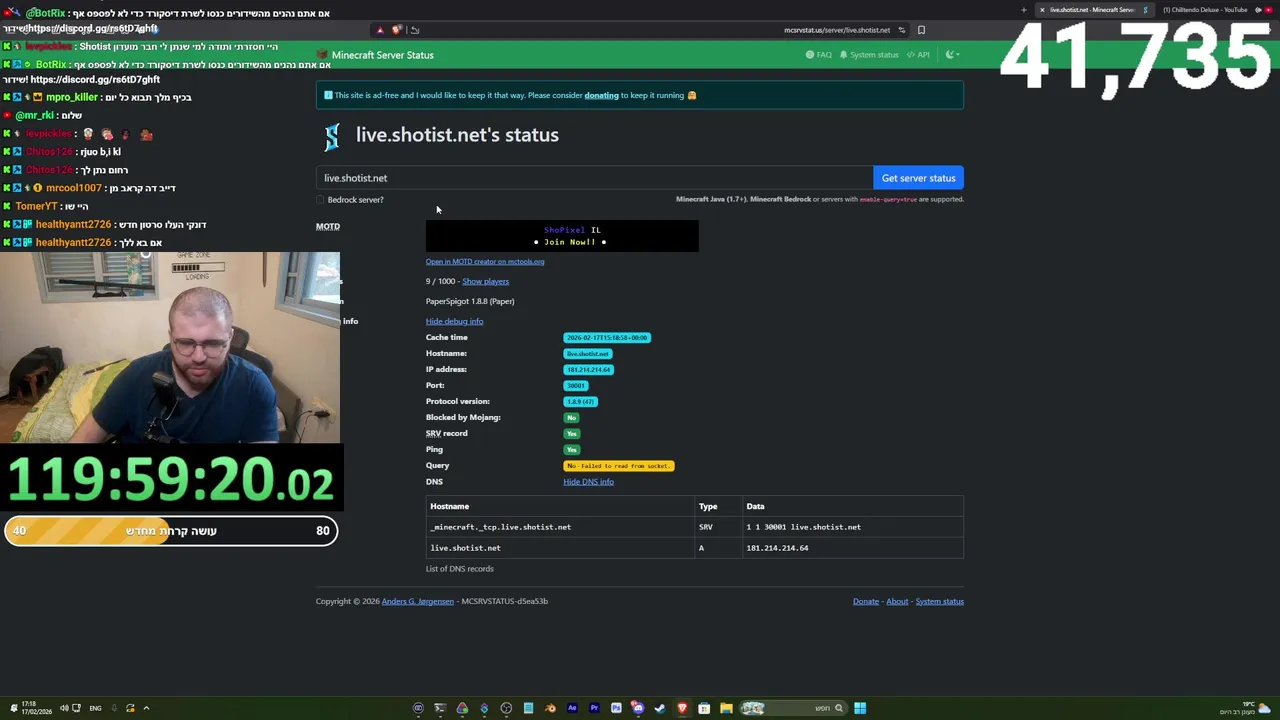Switch to Brave browser in taskbar
Screen dimensions: 1280x720
pos(682,708)
